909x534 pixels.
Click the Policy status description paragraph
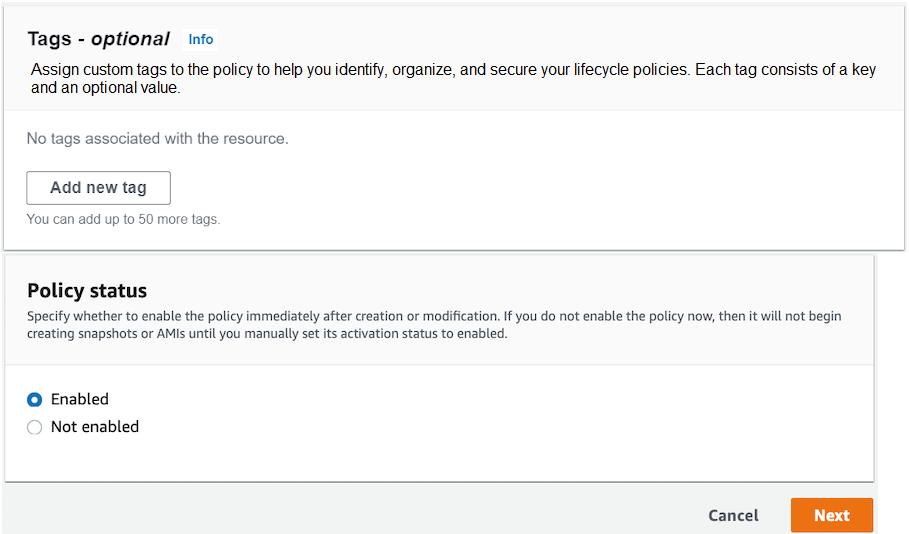click(434, 325)
